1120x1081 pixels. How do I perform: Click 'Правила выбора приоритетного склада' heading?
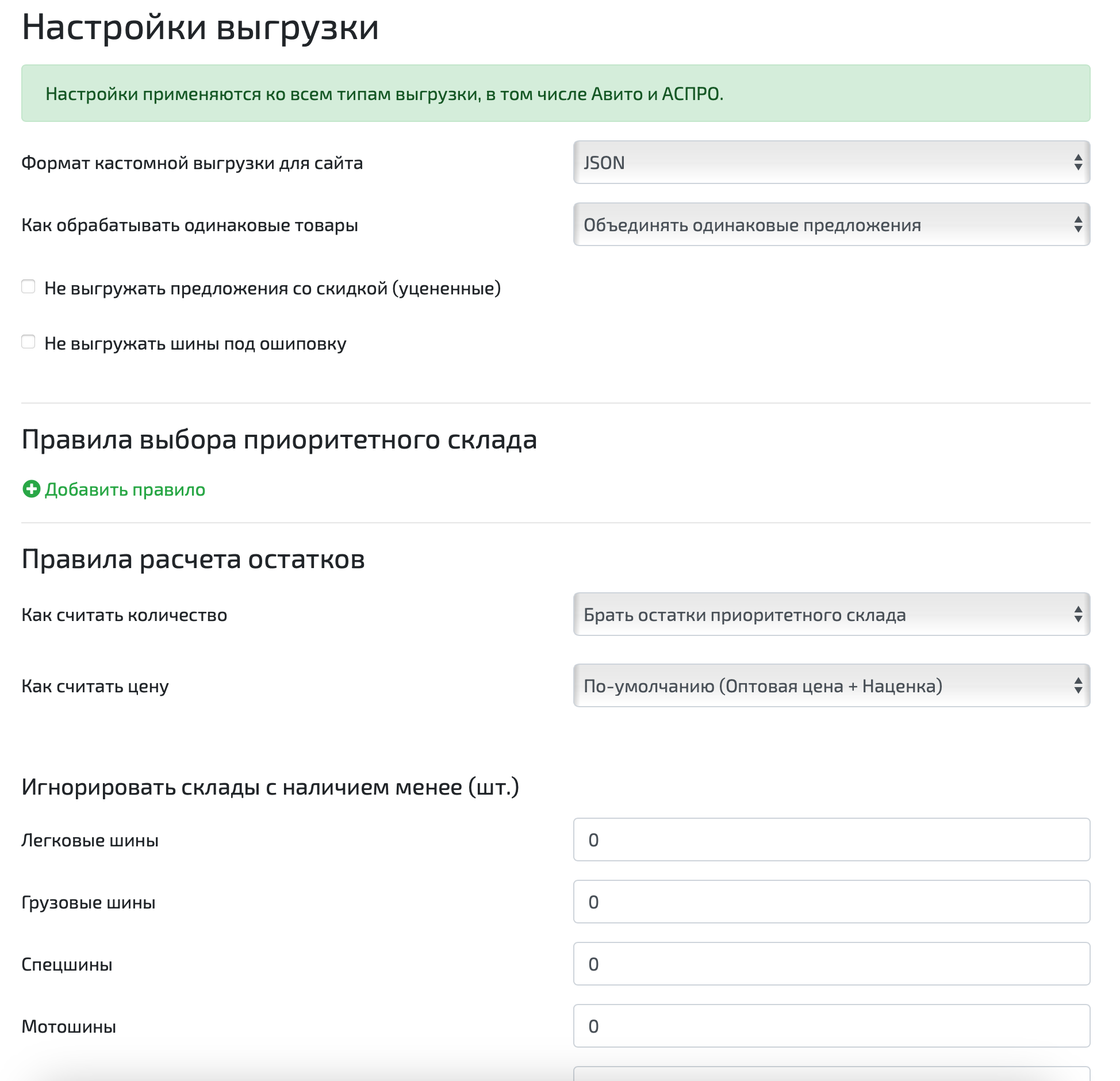279,440
